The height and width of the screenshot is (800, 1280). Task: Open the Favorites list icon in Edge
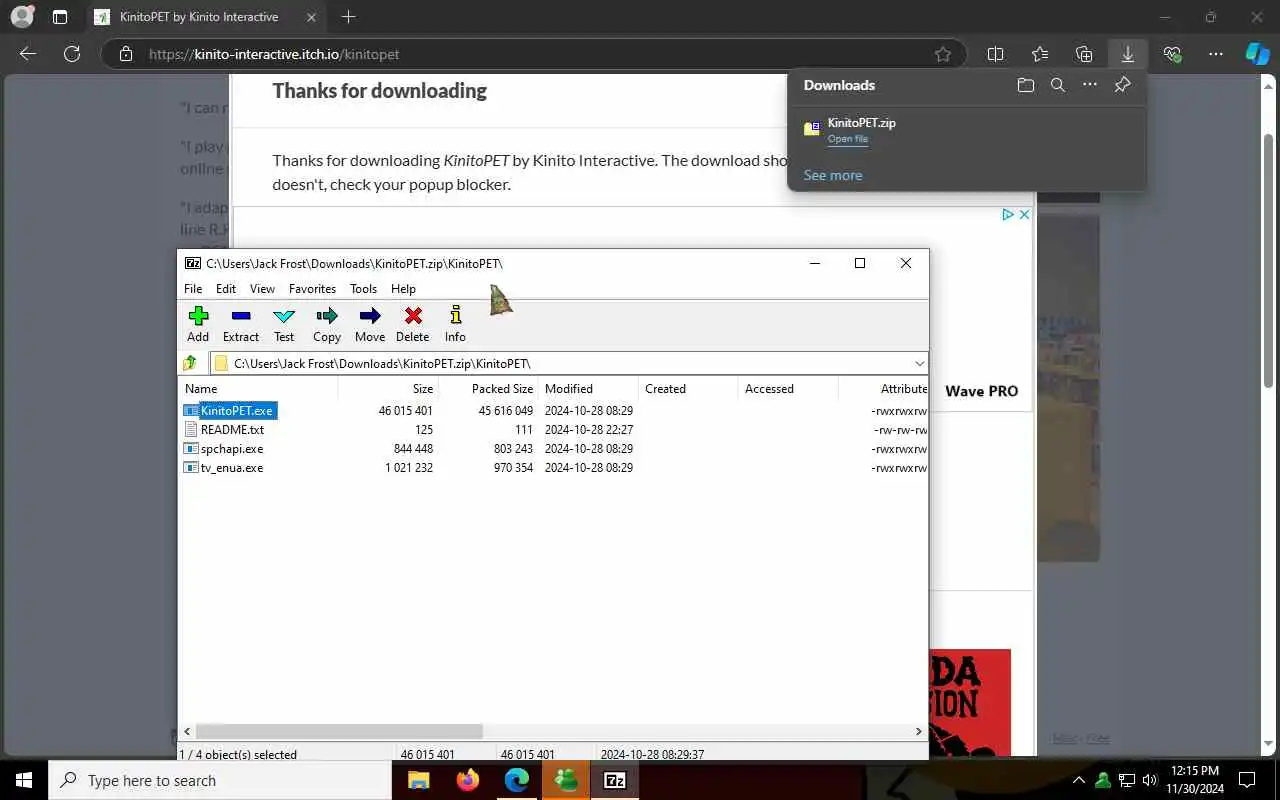tap(1040, 54)
